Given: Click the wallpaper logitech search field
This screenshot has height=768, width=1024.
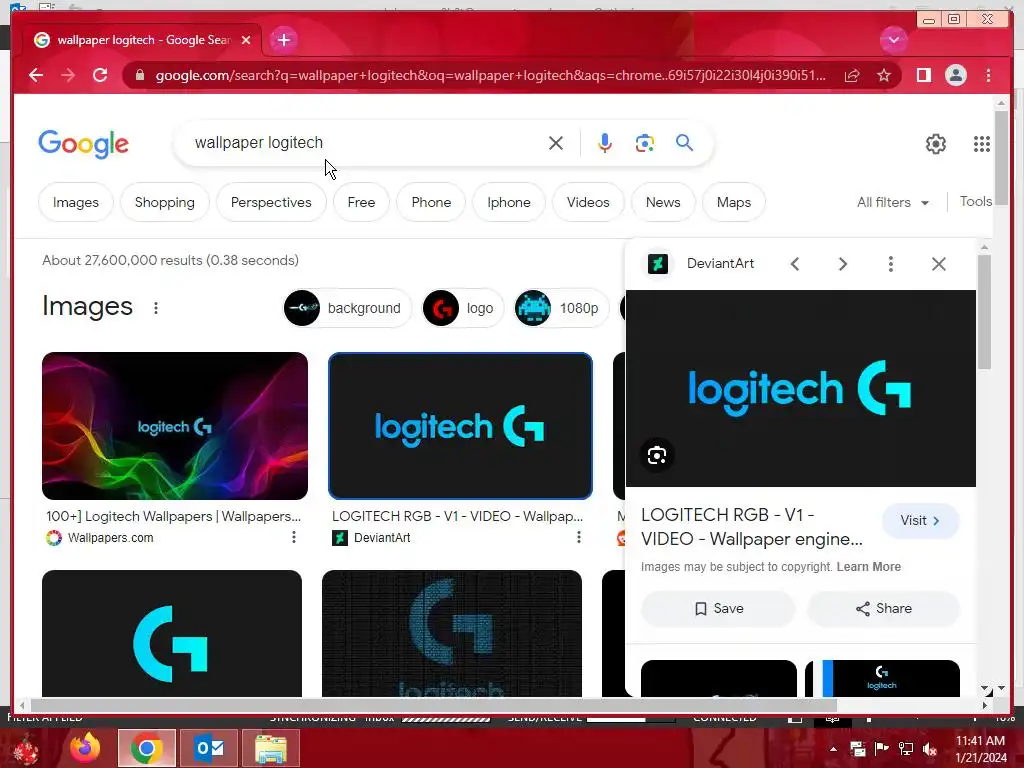Looking at the screenshot, I should pos(366,142).
